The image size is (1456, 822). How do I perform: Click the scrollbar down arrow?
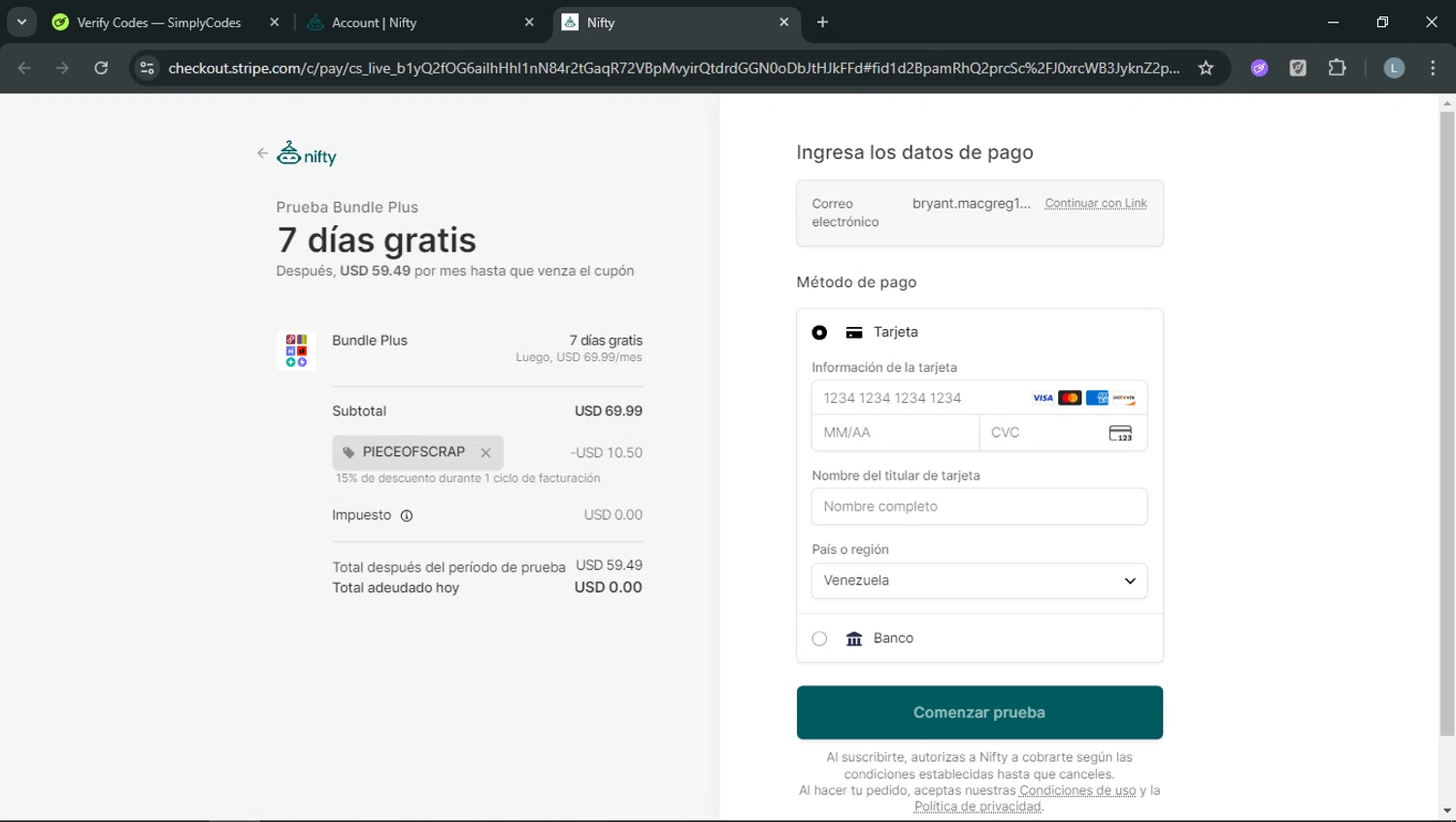coord(1447,810)
